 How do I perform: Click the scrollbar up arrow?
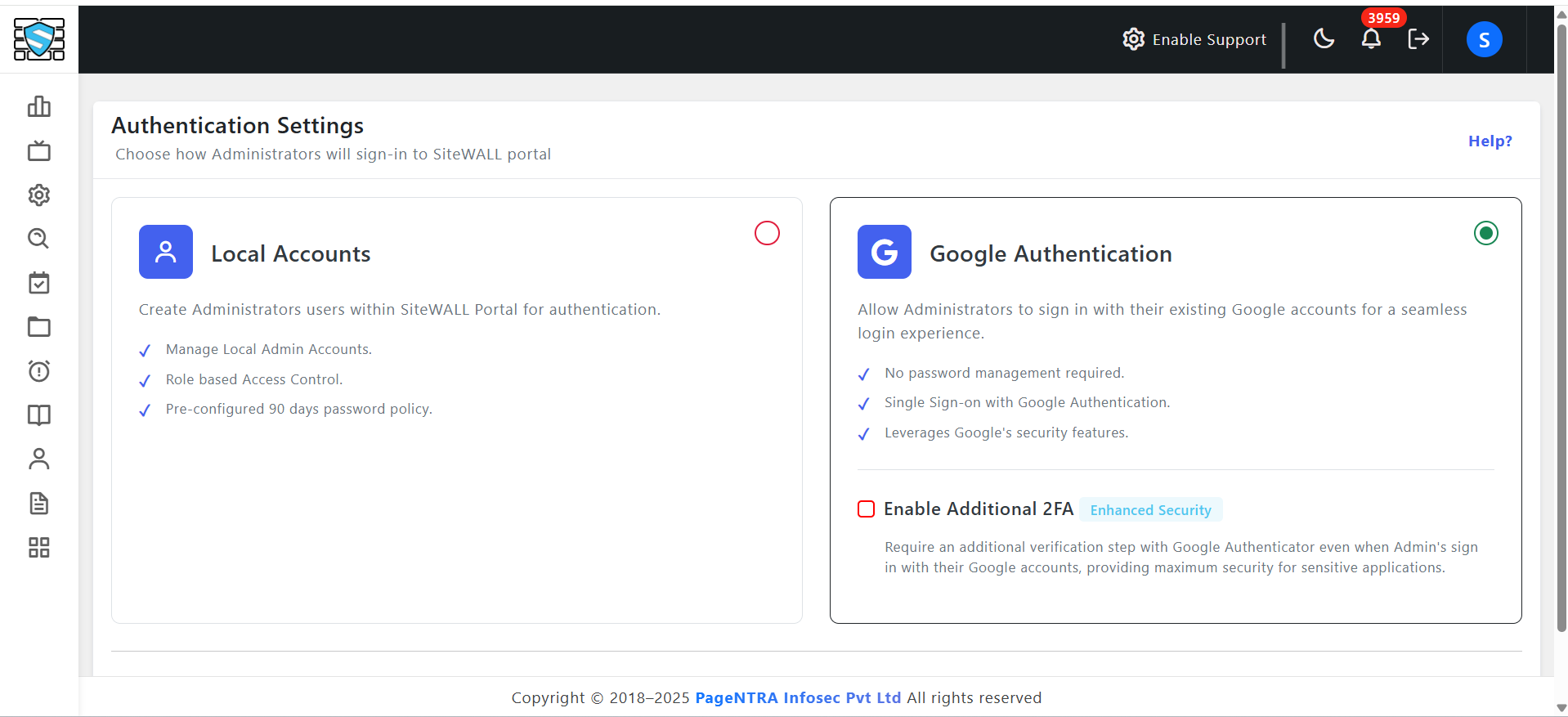1561,15
